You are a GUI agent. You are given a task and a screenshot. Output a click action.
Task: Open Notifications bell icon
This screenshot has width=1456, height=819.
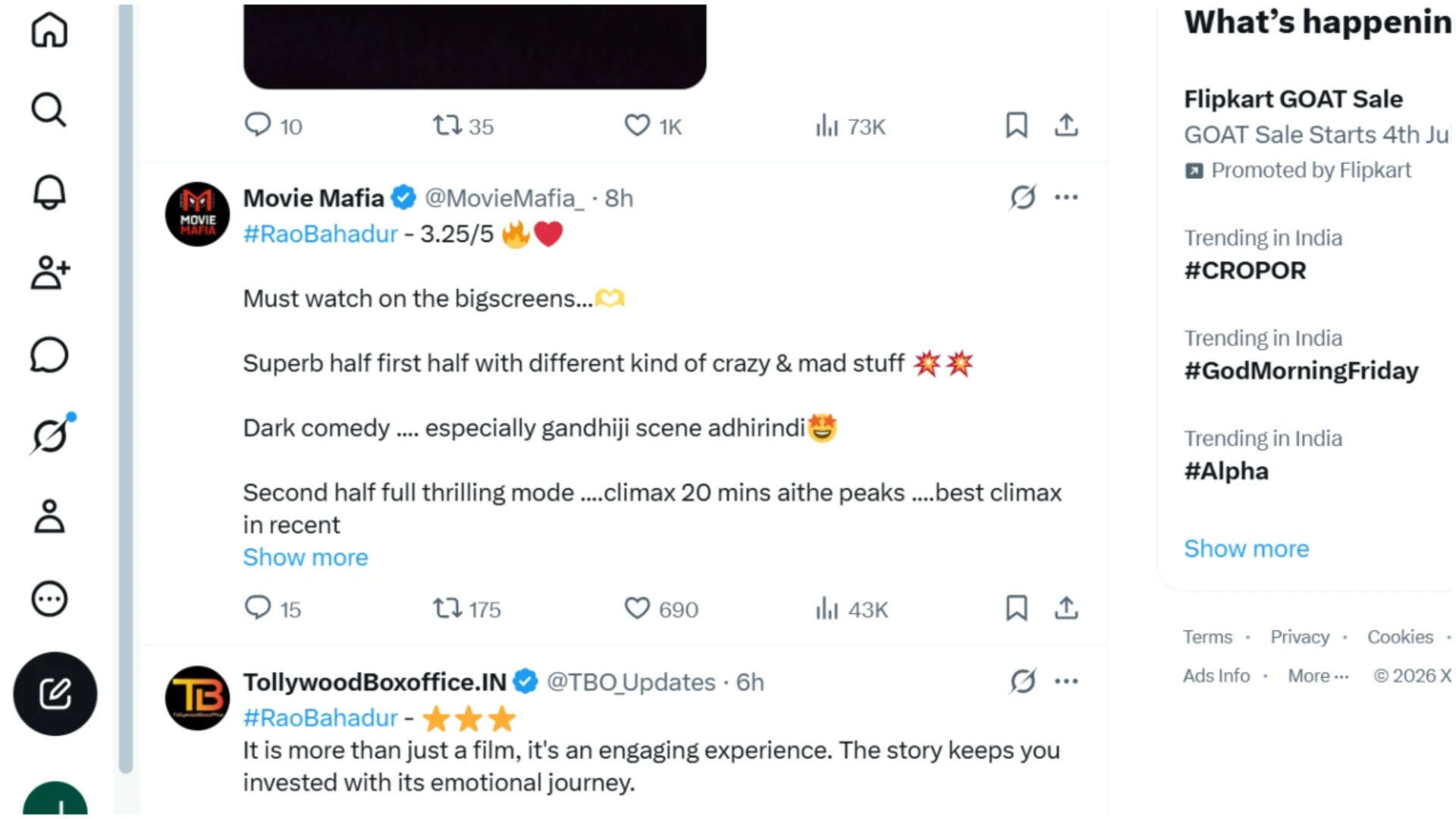click(x=49, y=192)
